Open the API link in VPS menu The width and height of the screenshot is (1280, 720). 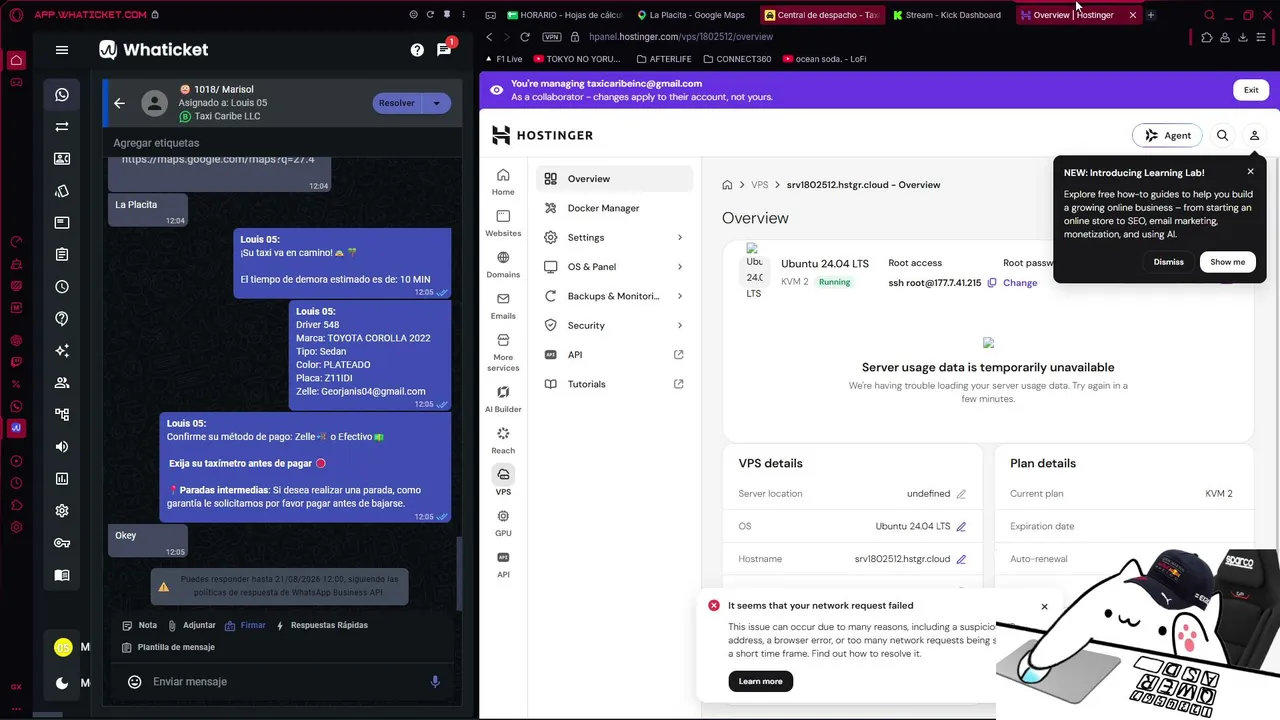tap(614, 355)
